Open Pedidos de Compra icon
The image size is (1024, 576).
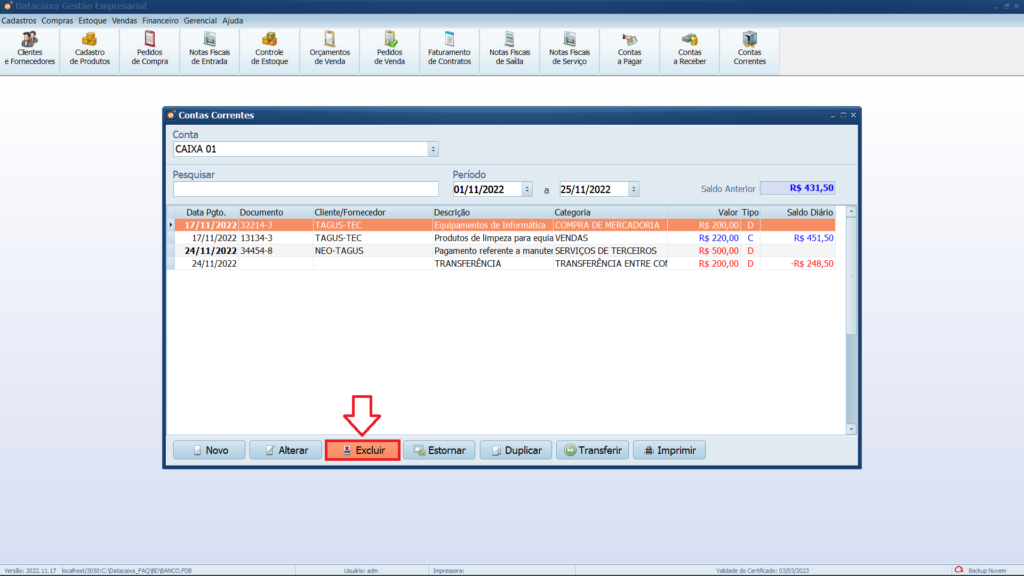click(x=150, y=48)
